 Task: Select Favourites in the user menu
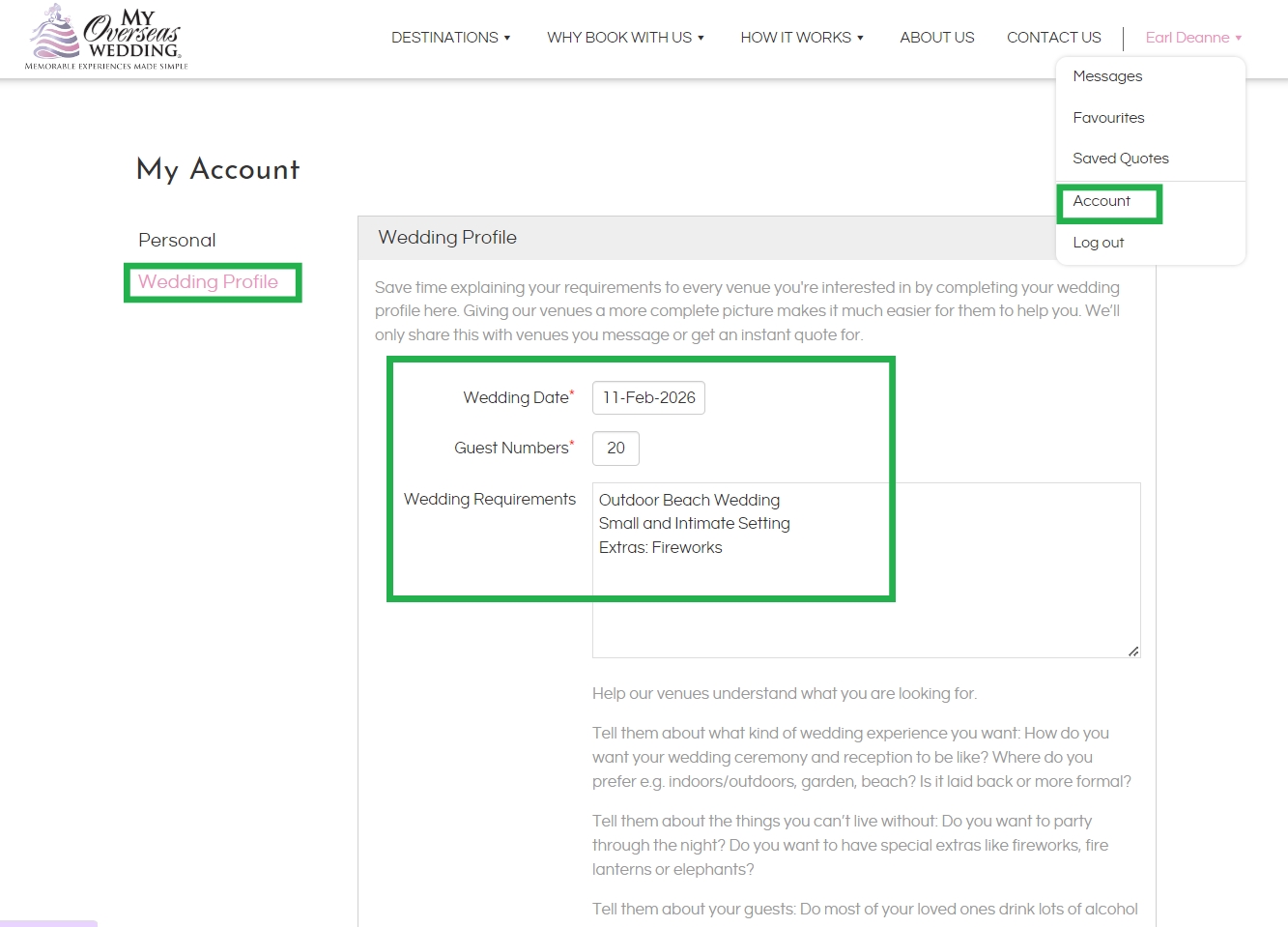(1108, 118)
